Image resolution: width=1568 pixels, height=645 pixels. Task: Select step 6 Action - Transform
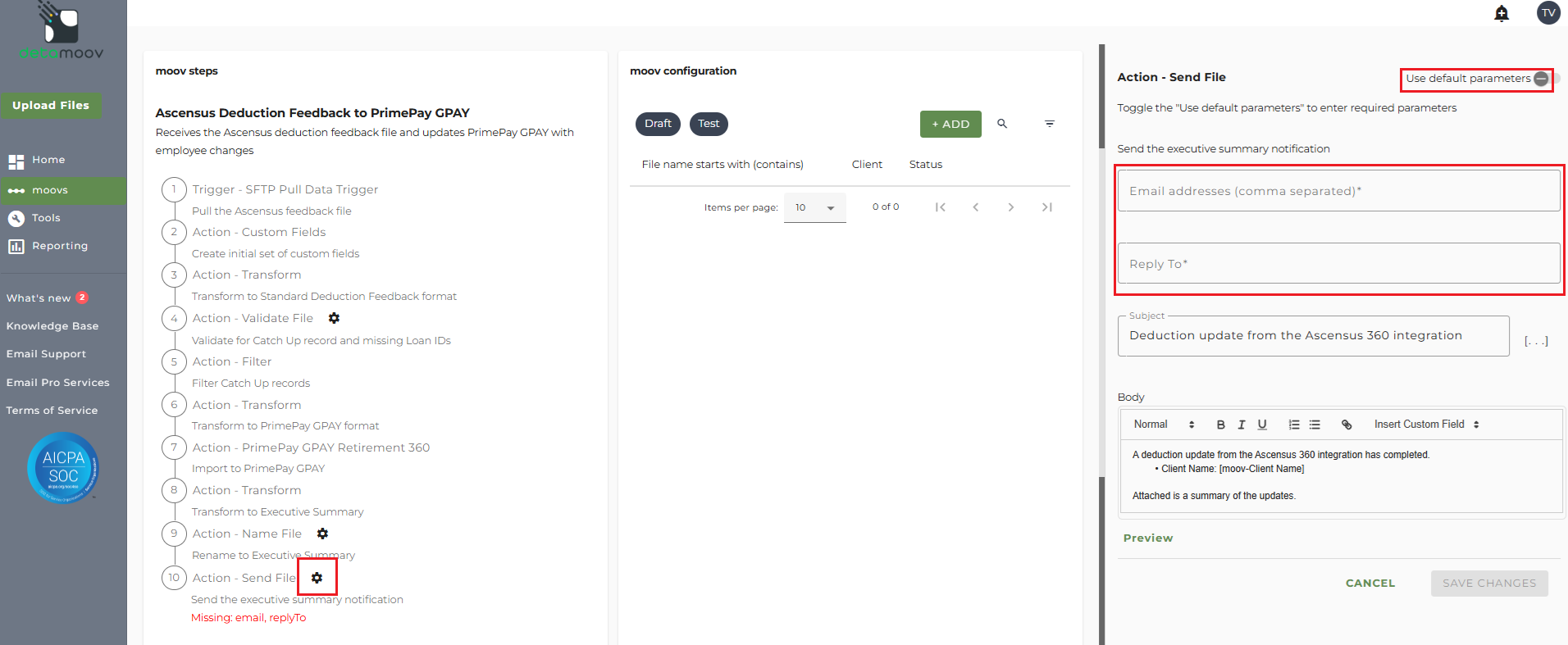[x=247, y=405]
